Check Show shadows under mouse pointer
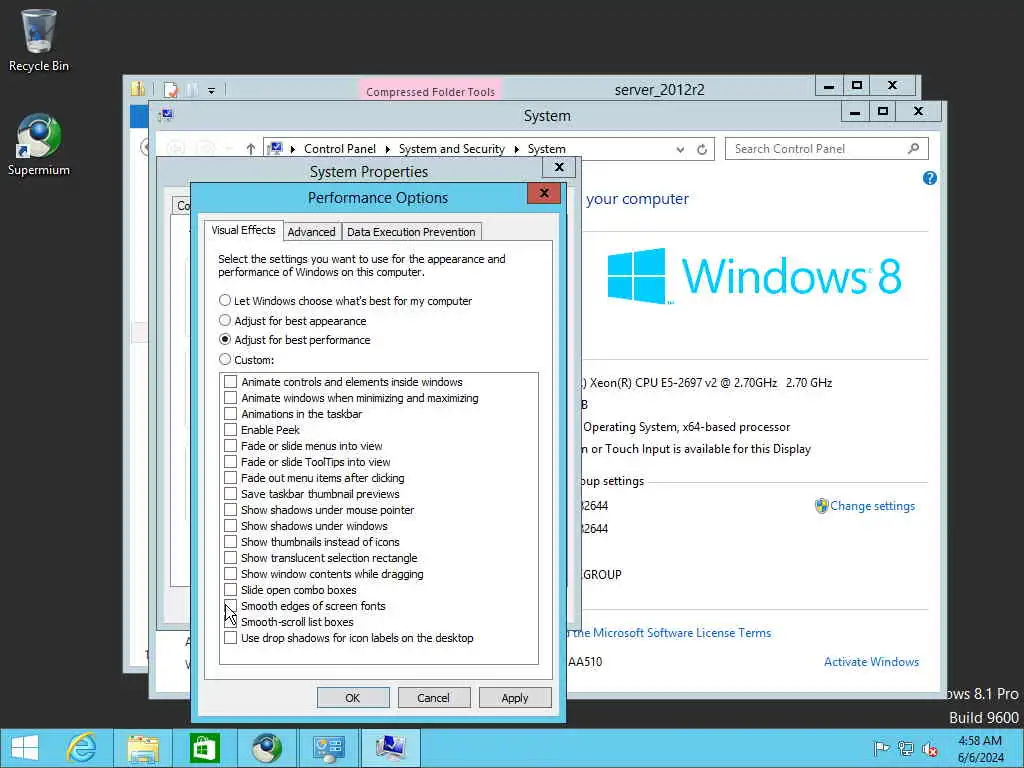 [x=231, y=509]
